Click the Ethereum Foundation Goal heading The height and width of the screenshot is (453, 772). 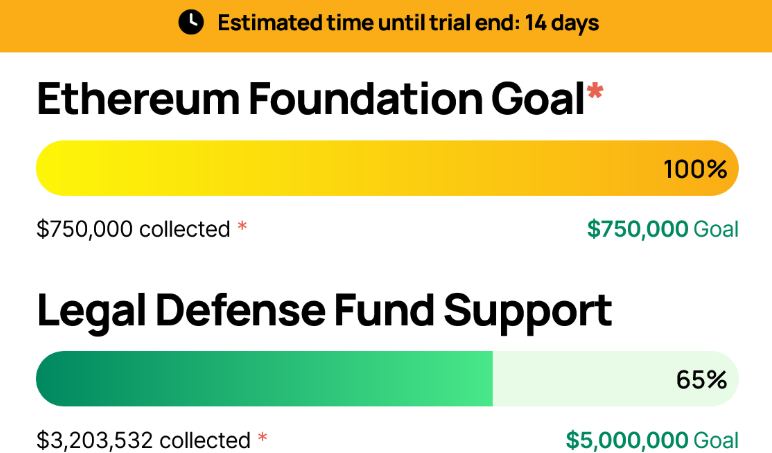(x=310, y=100)
